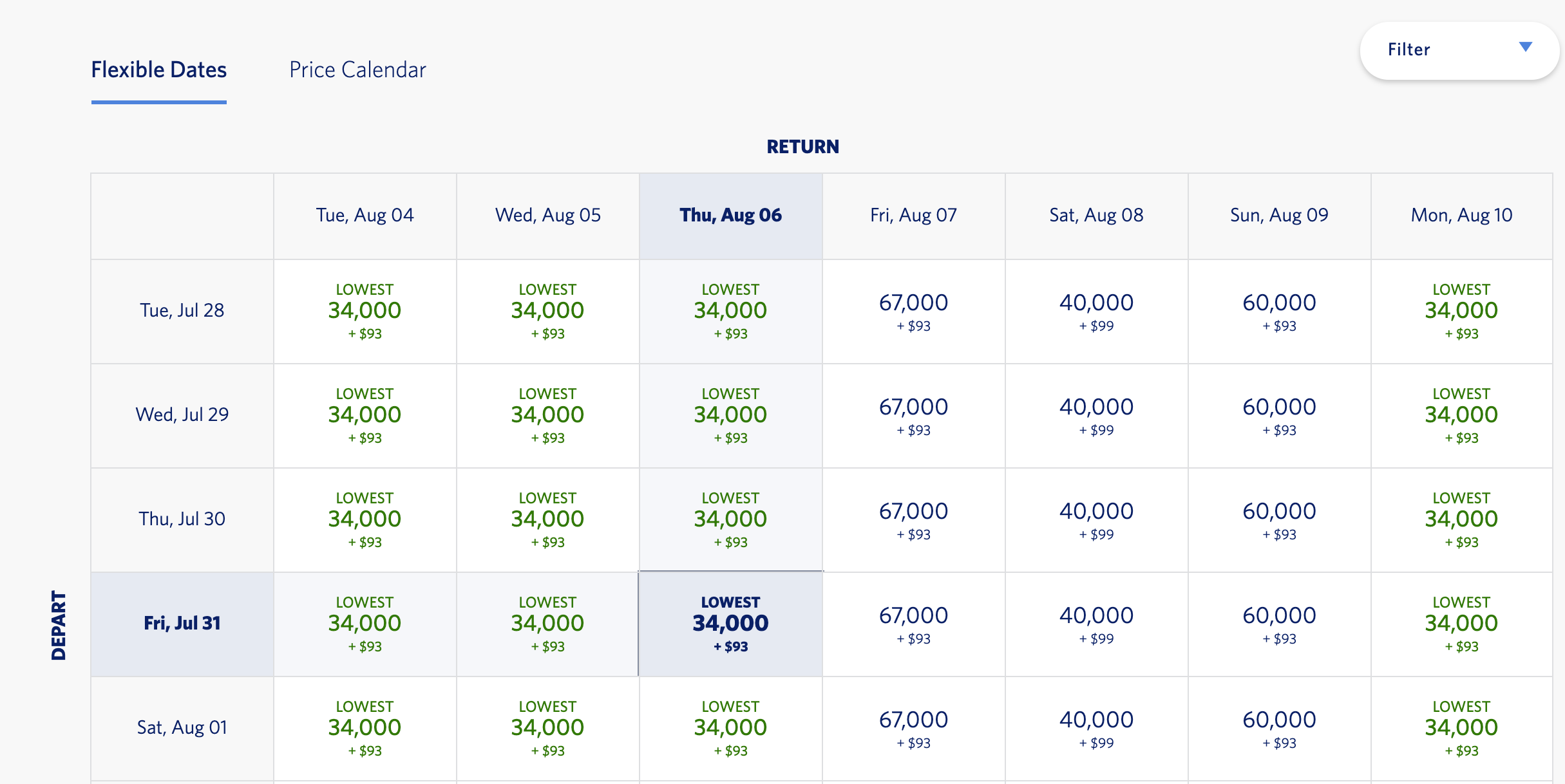The image size is (1565, 784).
Task: Select Thu, Aug 06 return column header
Action: tap(730, 215)
